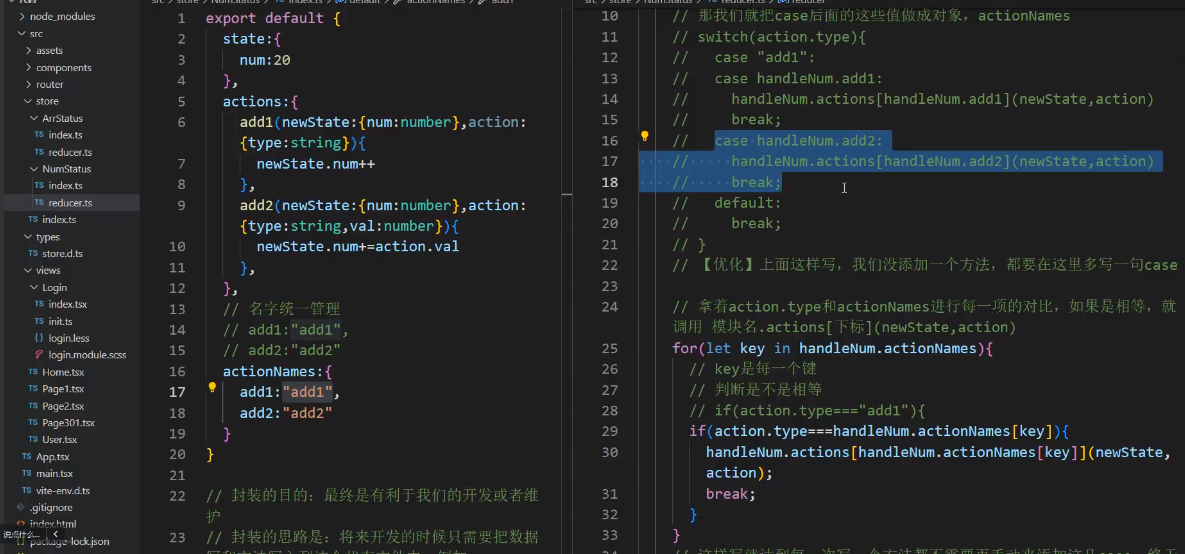Click the uncommented 'break;' on line 31
Screen dimensions: 1185x554
(731, 494)
